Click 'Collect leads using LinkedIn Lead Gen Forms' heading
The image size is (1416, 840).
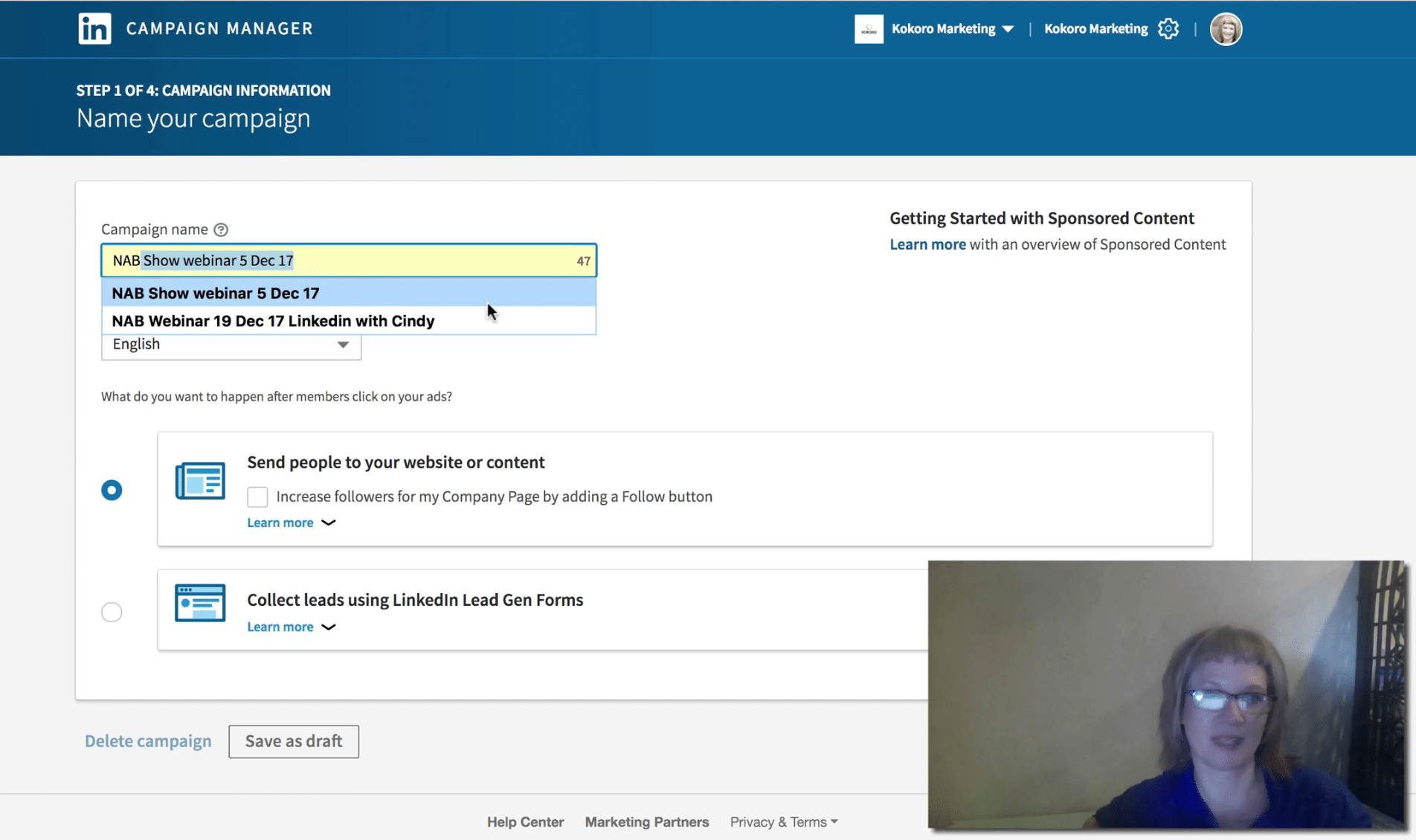[415, 599]
